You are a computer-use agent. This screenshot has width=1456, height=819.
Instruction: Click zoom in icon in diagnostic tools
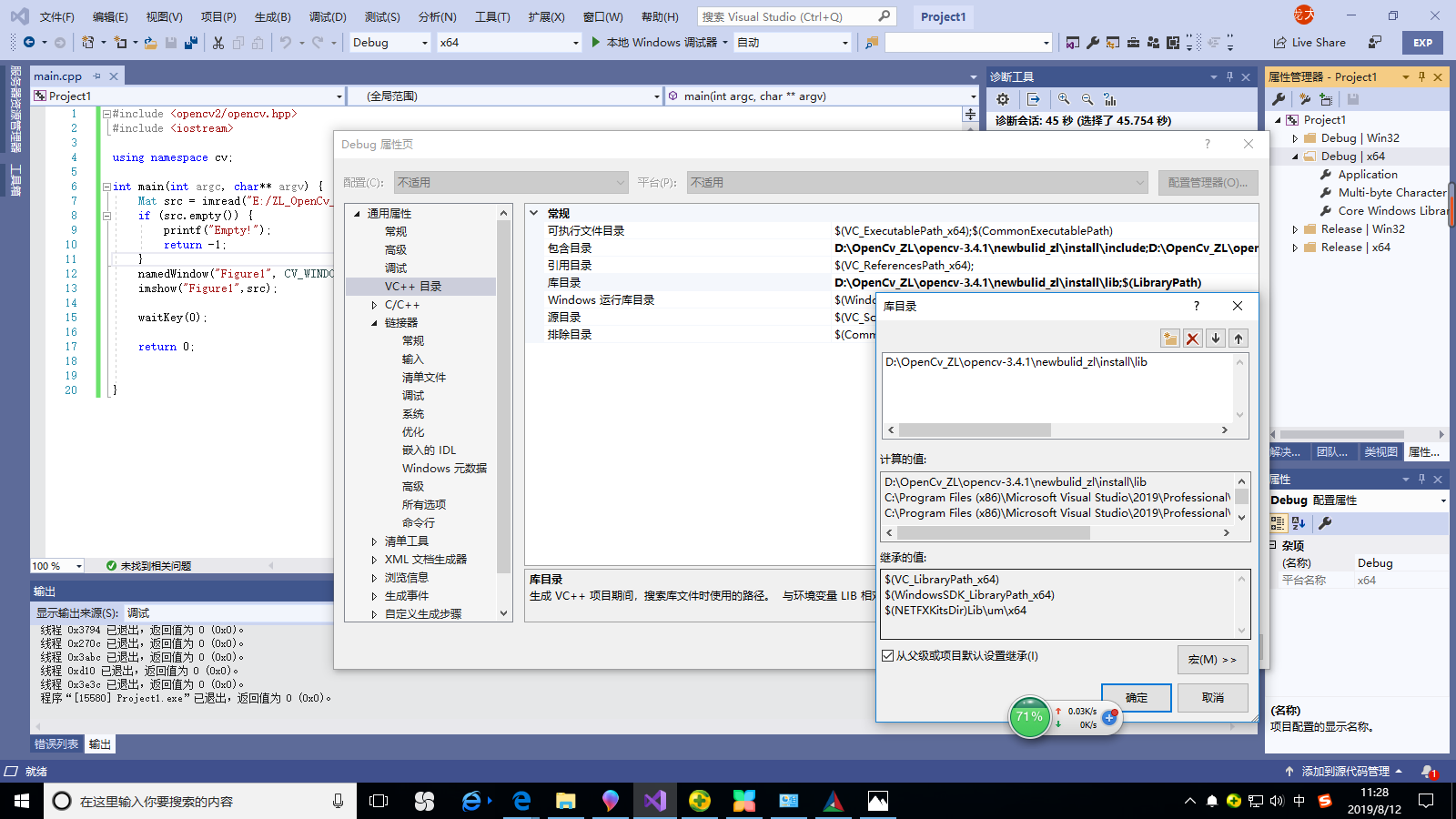point(1064,99)
